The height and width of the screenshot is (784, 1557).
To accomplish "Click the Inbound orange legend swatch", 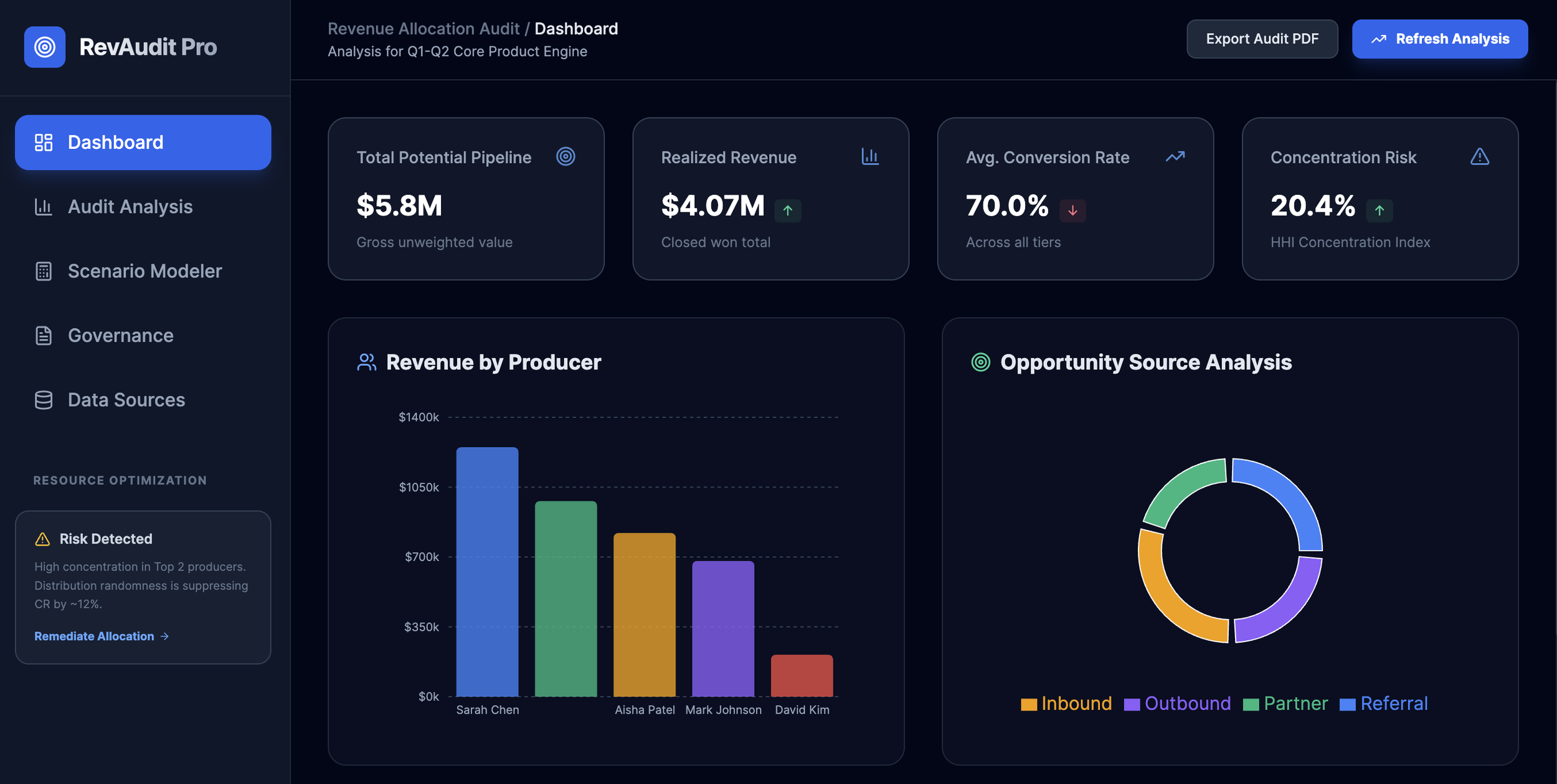I will pyautogui.click(x=1029, y=704).
